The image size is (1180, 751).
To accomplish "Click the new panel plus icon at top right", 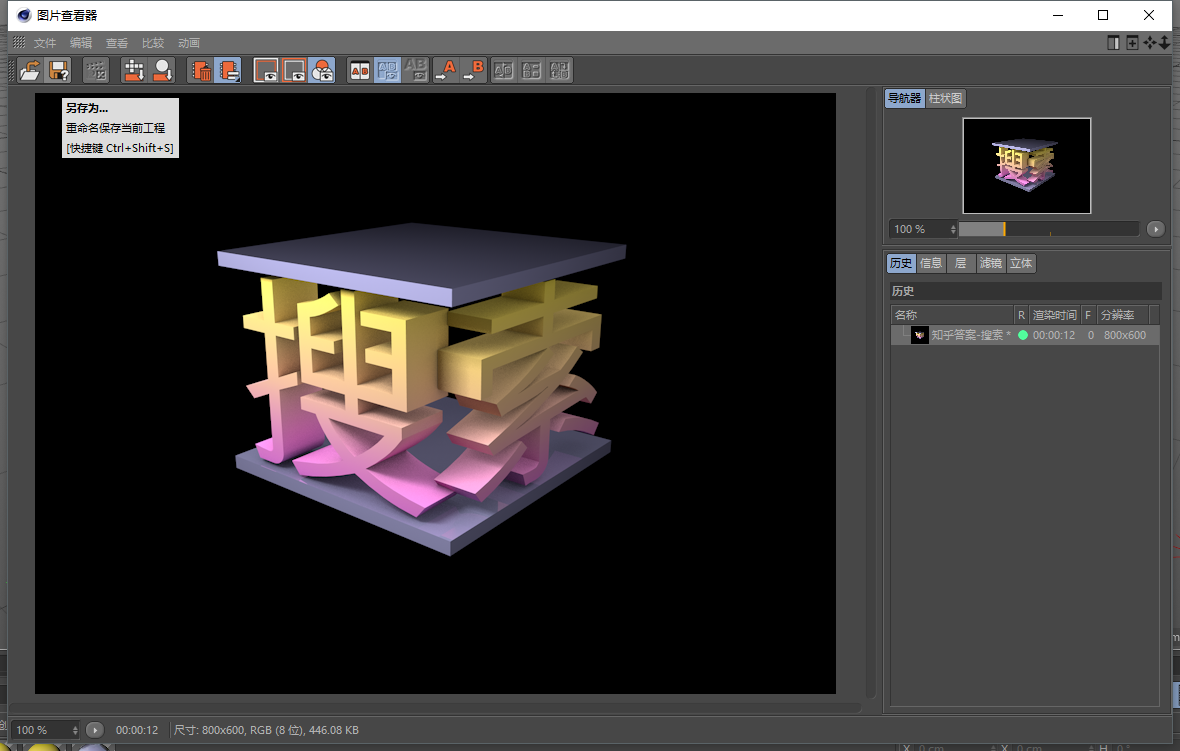I will (1132, 43).
